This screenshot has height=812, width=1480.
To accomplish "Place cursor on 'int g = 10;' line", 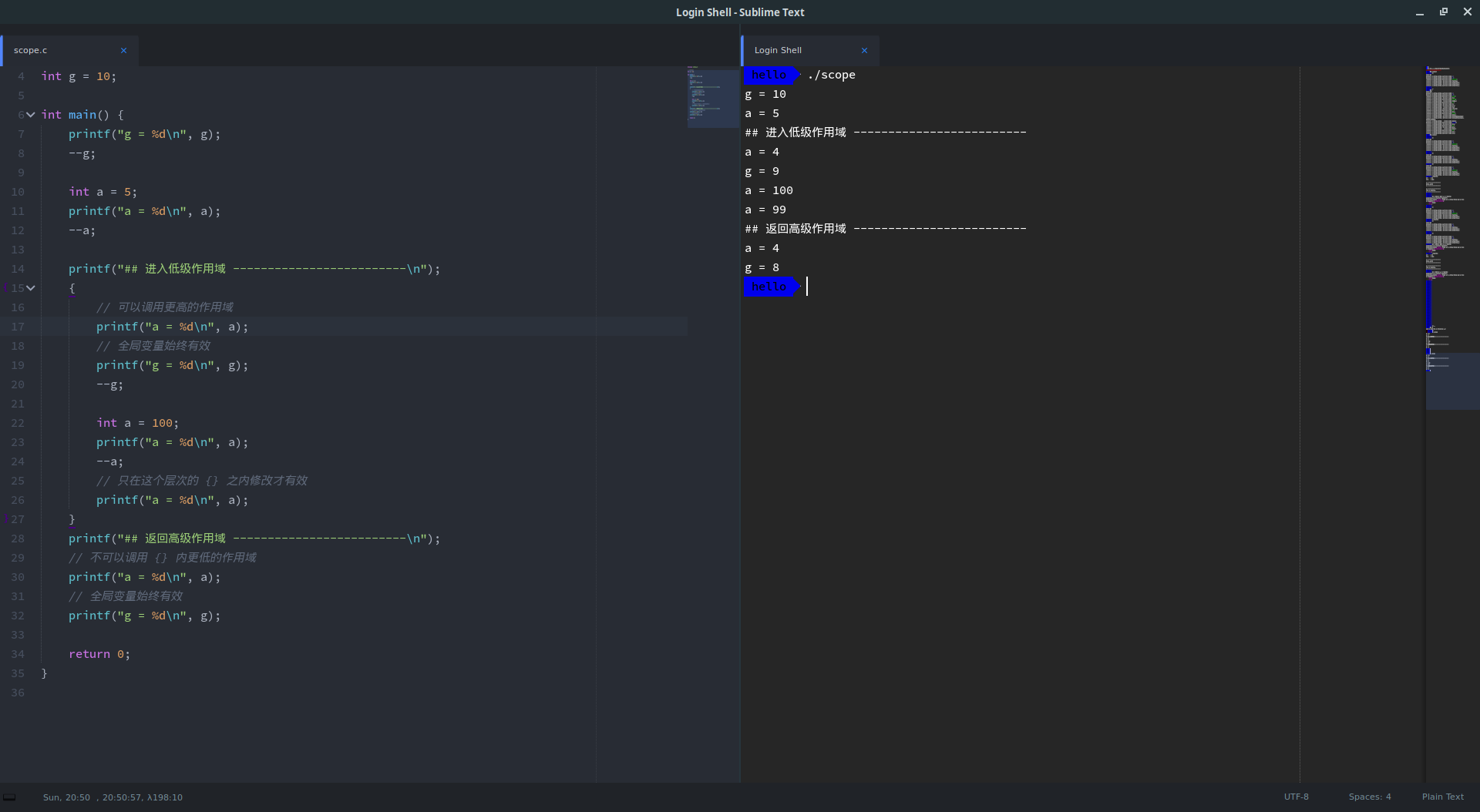I will tap(79, 76).
